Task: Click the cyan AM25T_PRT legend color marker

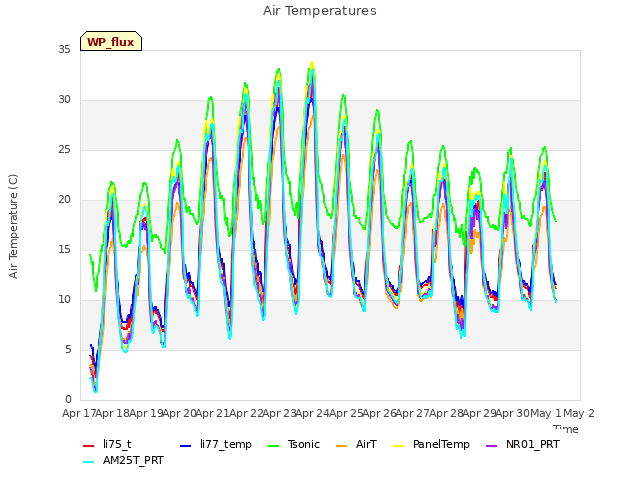Action: 89,462
